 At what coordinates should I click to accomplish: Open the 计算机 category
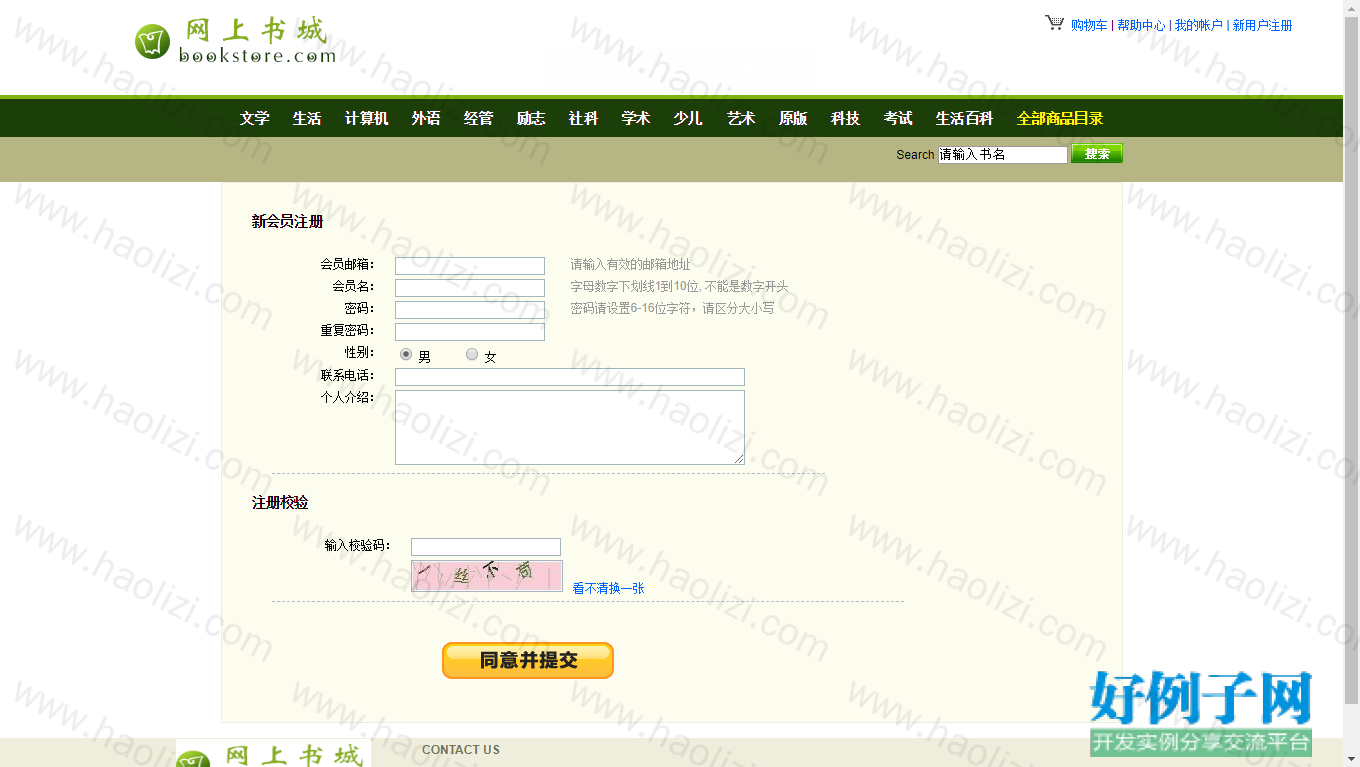[x=366, y=118]
